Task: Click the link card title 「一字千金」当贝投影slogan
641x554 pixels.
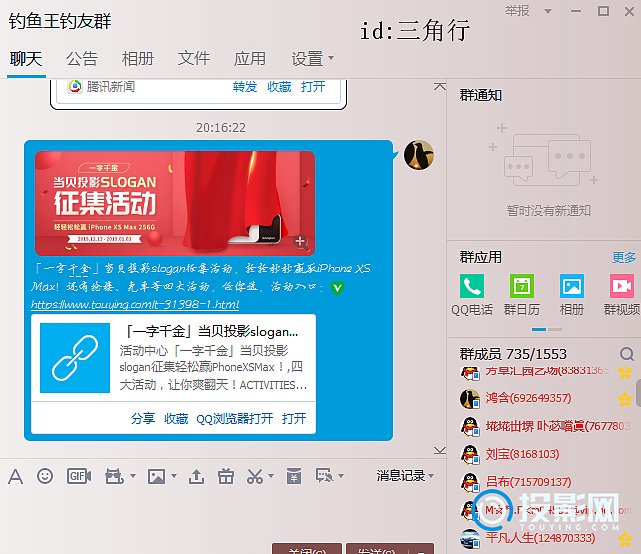Action: 211,332
